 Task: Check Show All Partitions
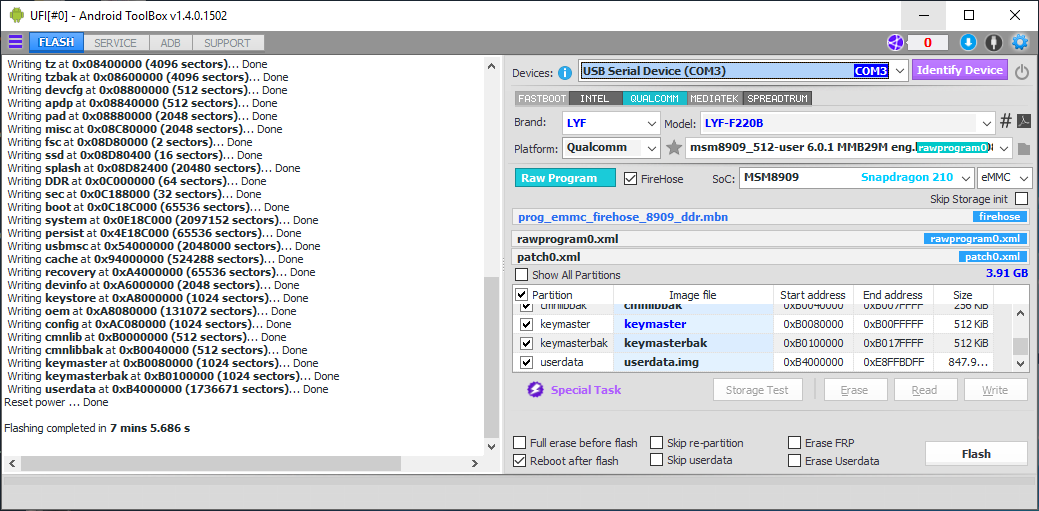[522, 274]
